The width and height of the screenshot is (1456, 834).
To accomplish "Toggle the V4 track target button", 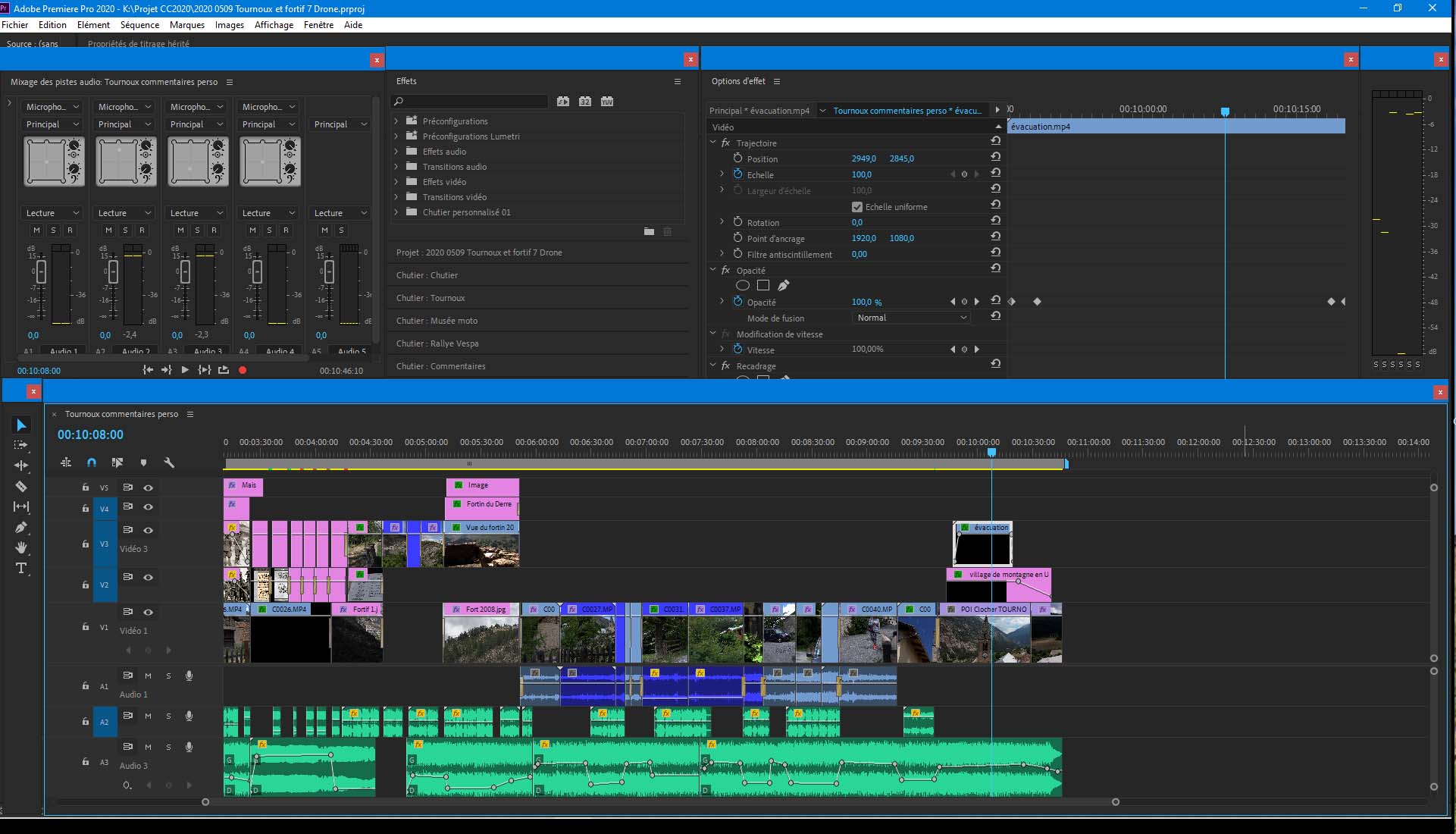I will [105, 509].
